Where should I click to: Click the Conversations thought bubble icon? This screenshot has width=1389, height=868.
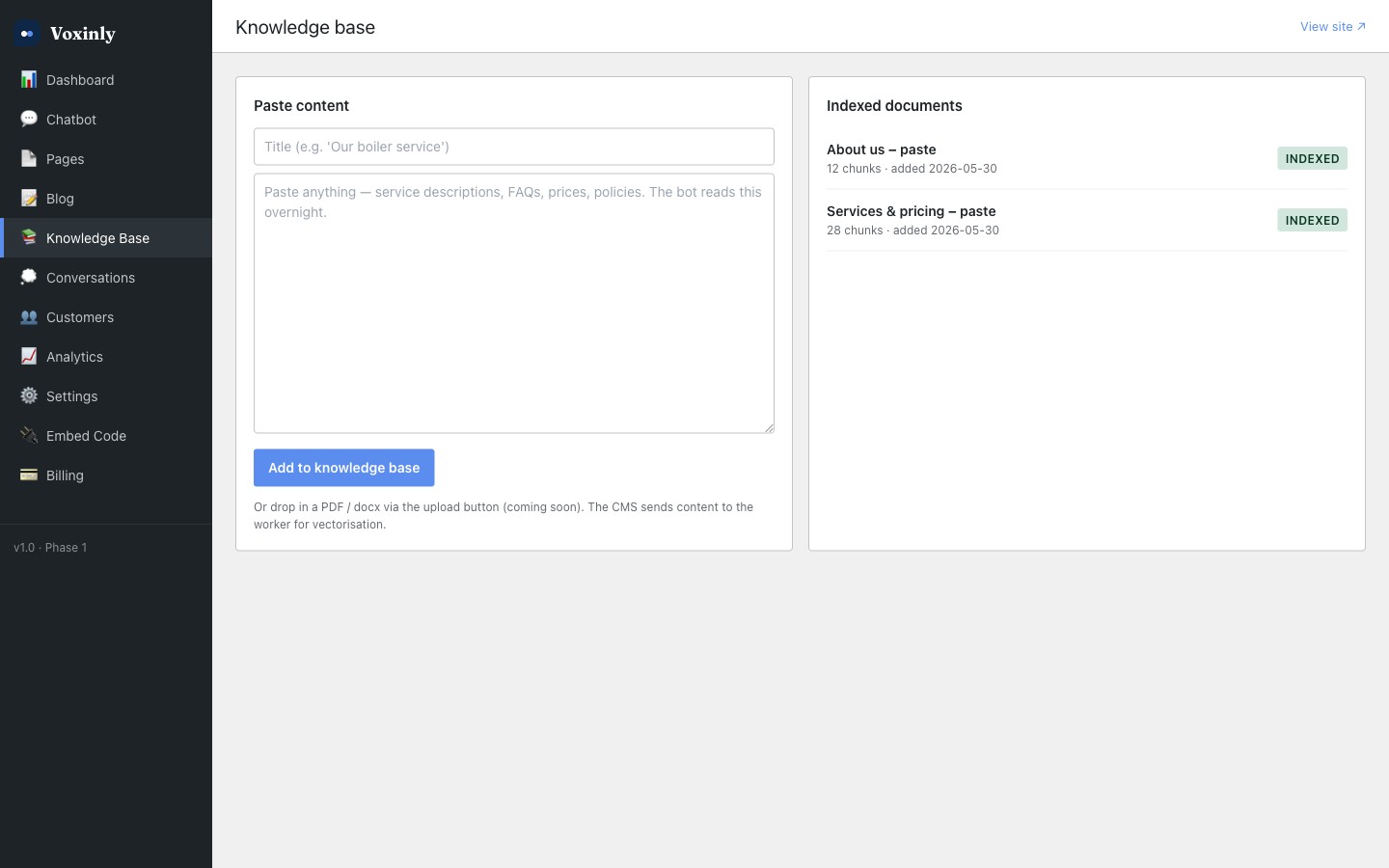(x=29, y=277)
